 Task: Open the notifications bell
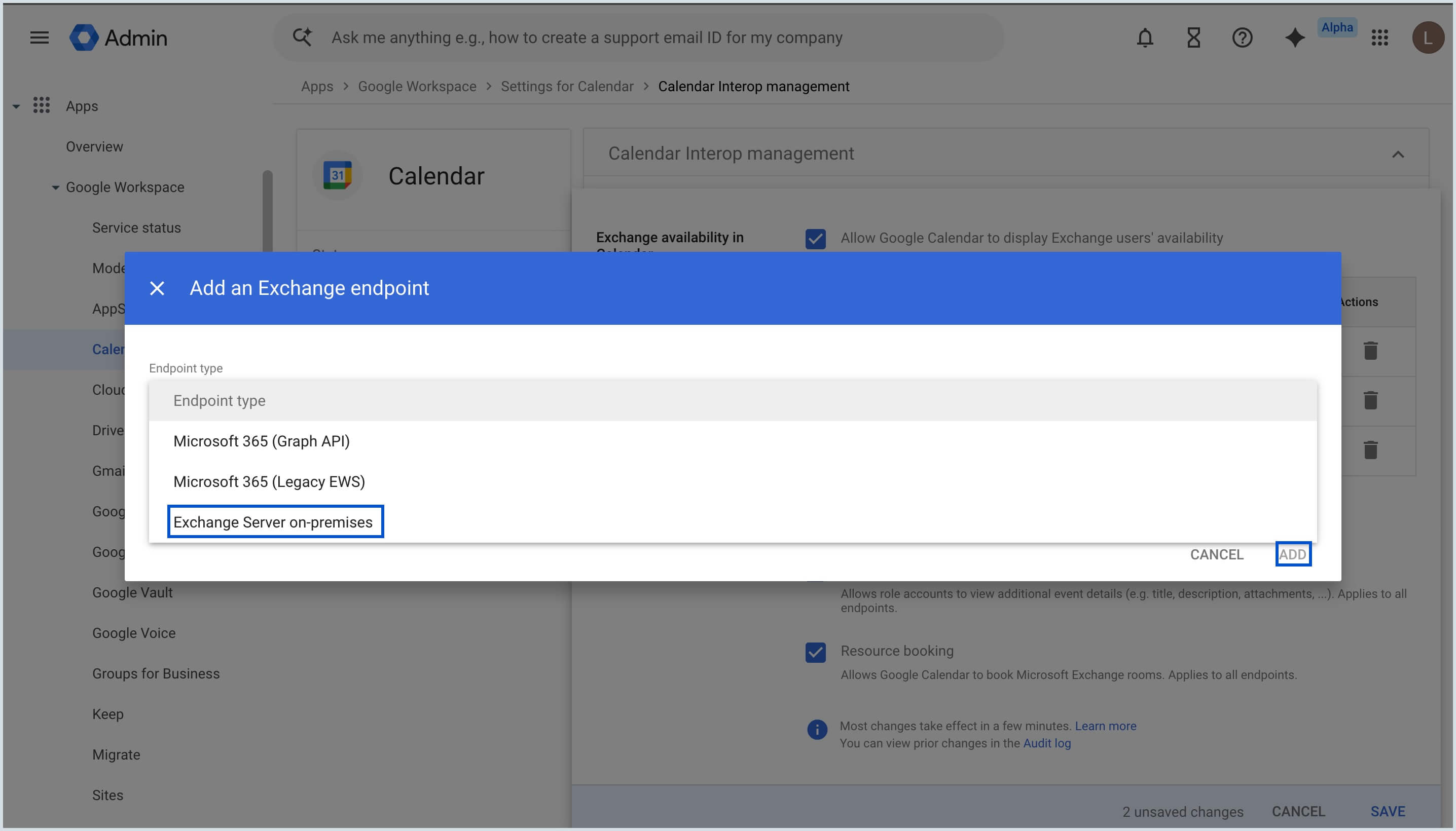[1145, 37]
